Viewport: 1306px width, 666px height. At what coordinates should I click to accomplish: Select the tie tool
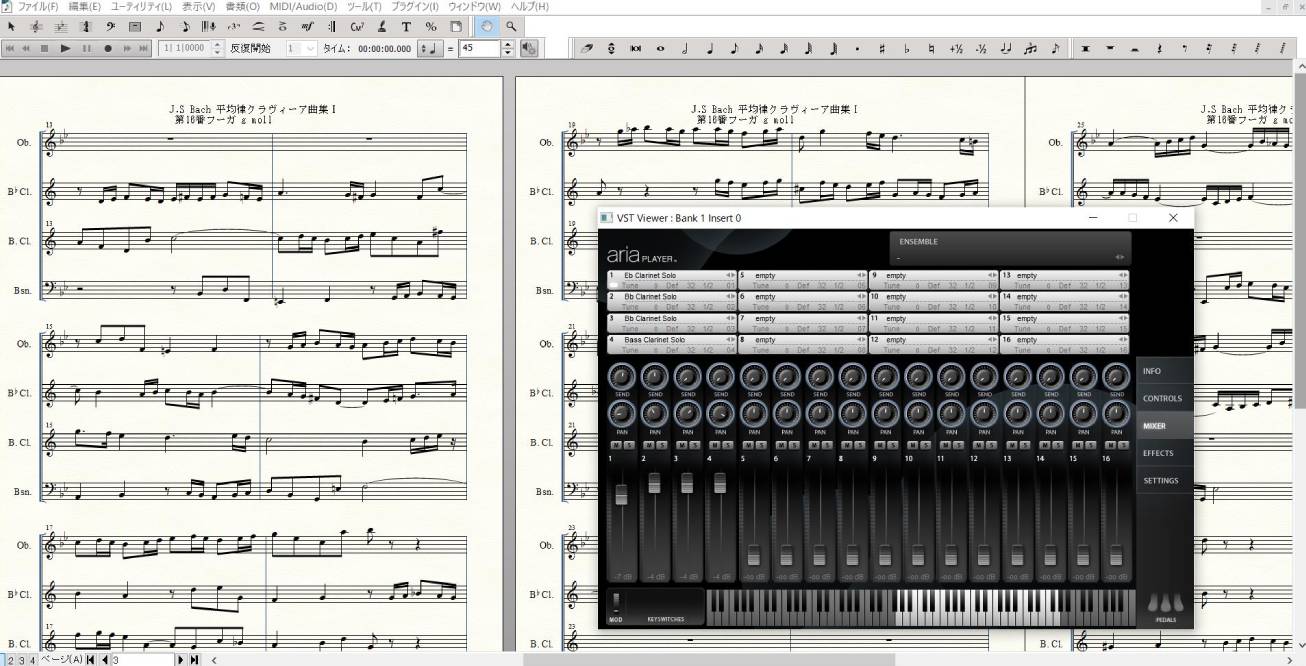click(x=1005, y=48)
